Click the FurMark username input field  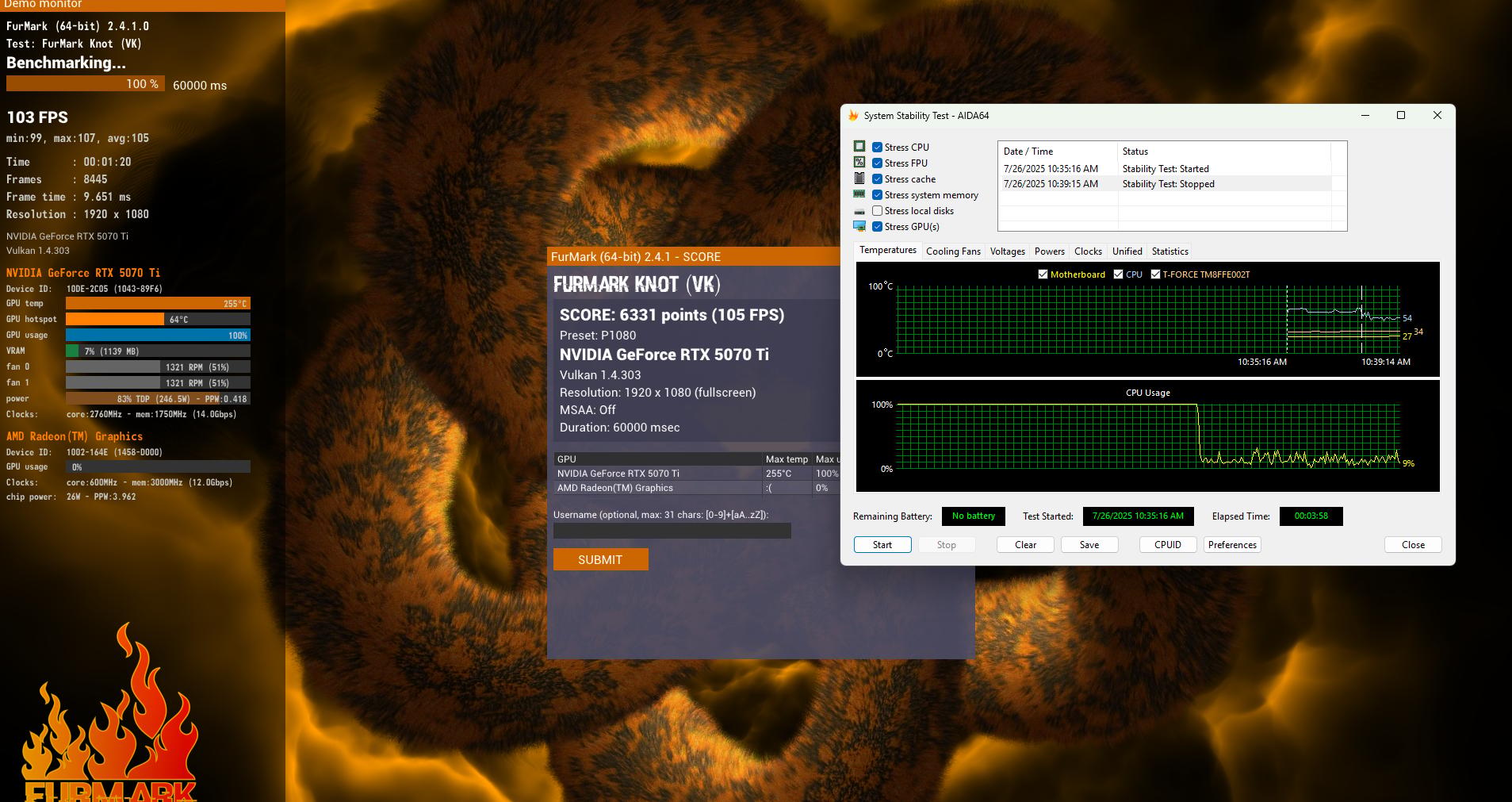pyautogui.click(x=672, y=531)
